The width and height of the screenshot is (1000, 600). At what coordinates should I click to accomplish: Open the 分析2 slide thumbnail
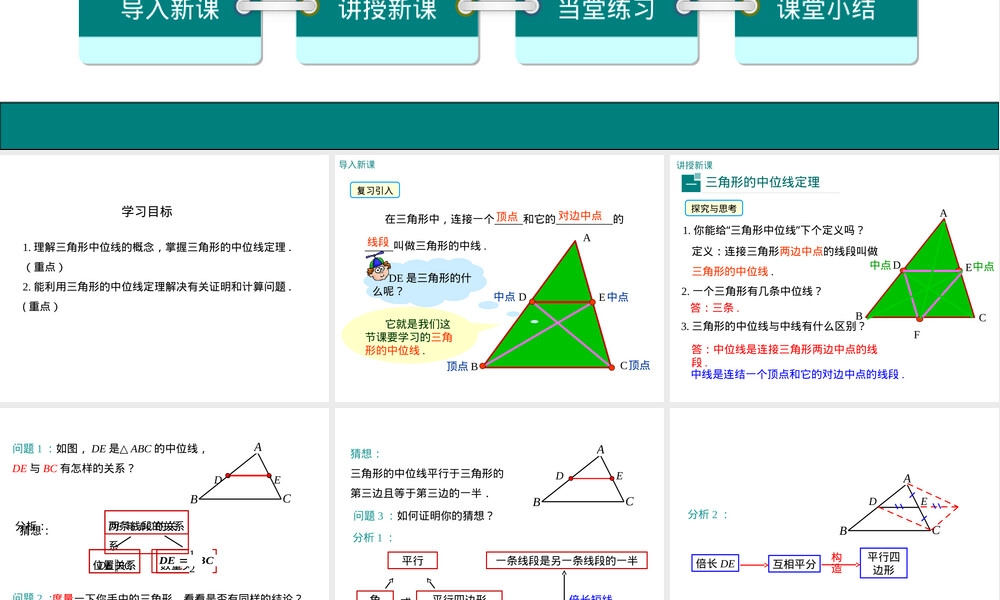click(x=834, y=504)
